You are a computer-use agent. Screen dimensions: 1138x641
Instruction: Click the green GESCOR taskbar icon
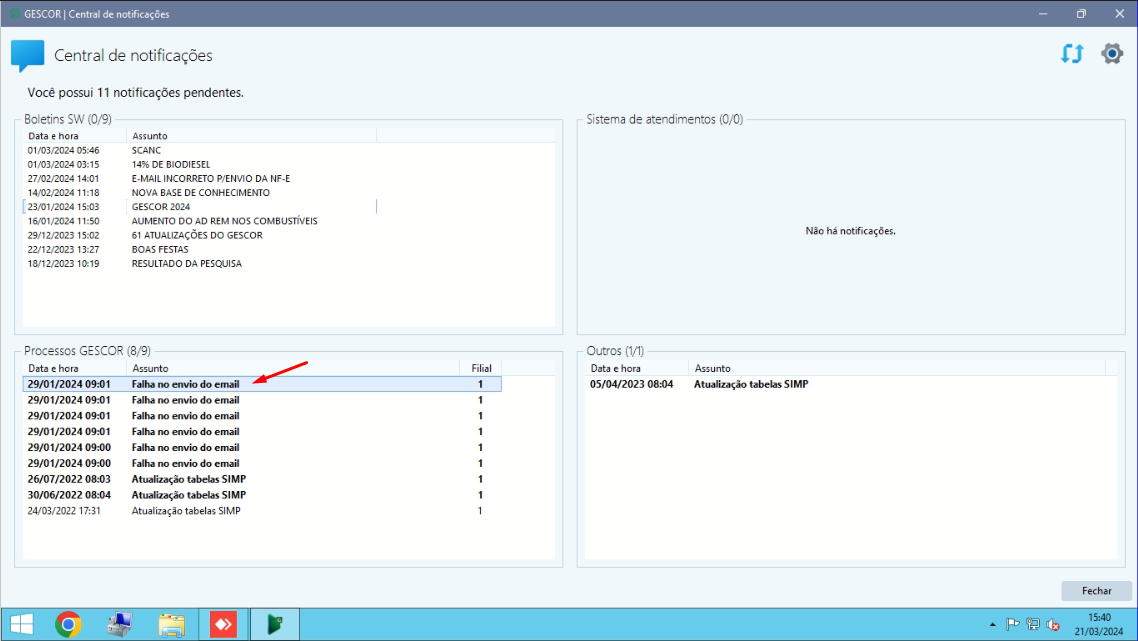(x=274, y=624)
